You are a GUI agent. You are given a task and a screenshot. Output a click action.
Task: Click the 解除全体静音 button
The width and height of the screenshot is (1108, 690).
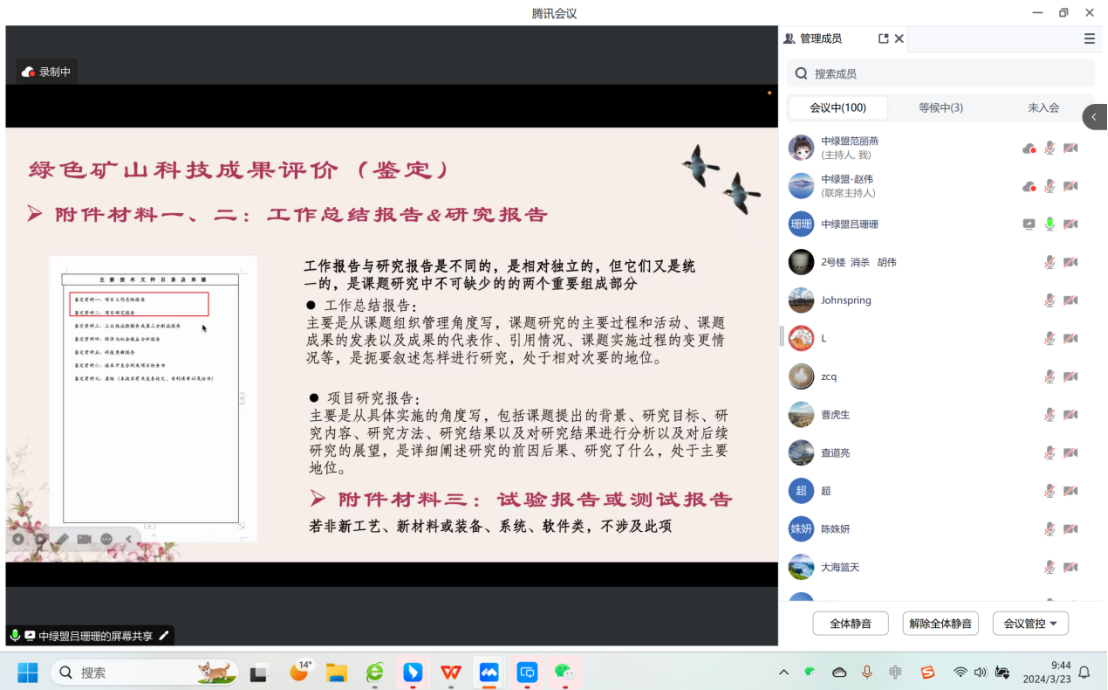click(941, 624)
